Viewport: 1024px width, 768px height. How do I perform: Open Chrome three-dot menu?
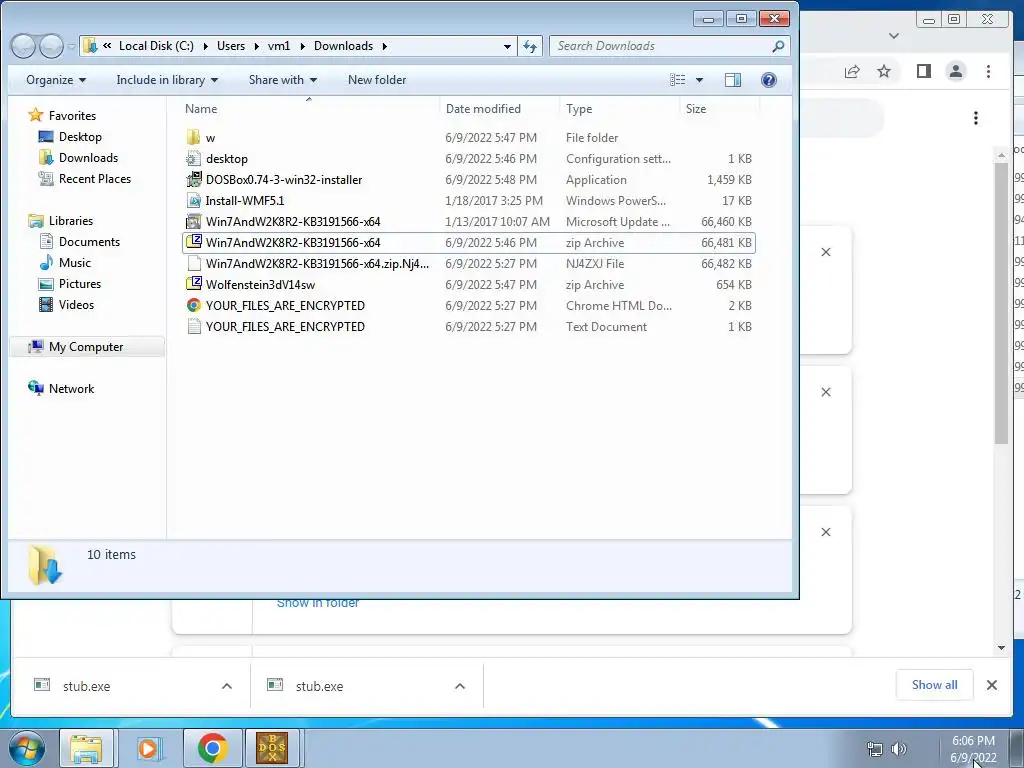[x=988, y=71]
